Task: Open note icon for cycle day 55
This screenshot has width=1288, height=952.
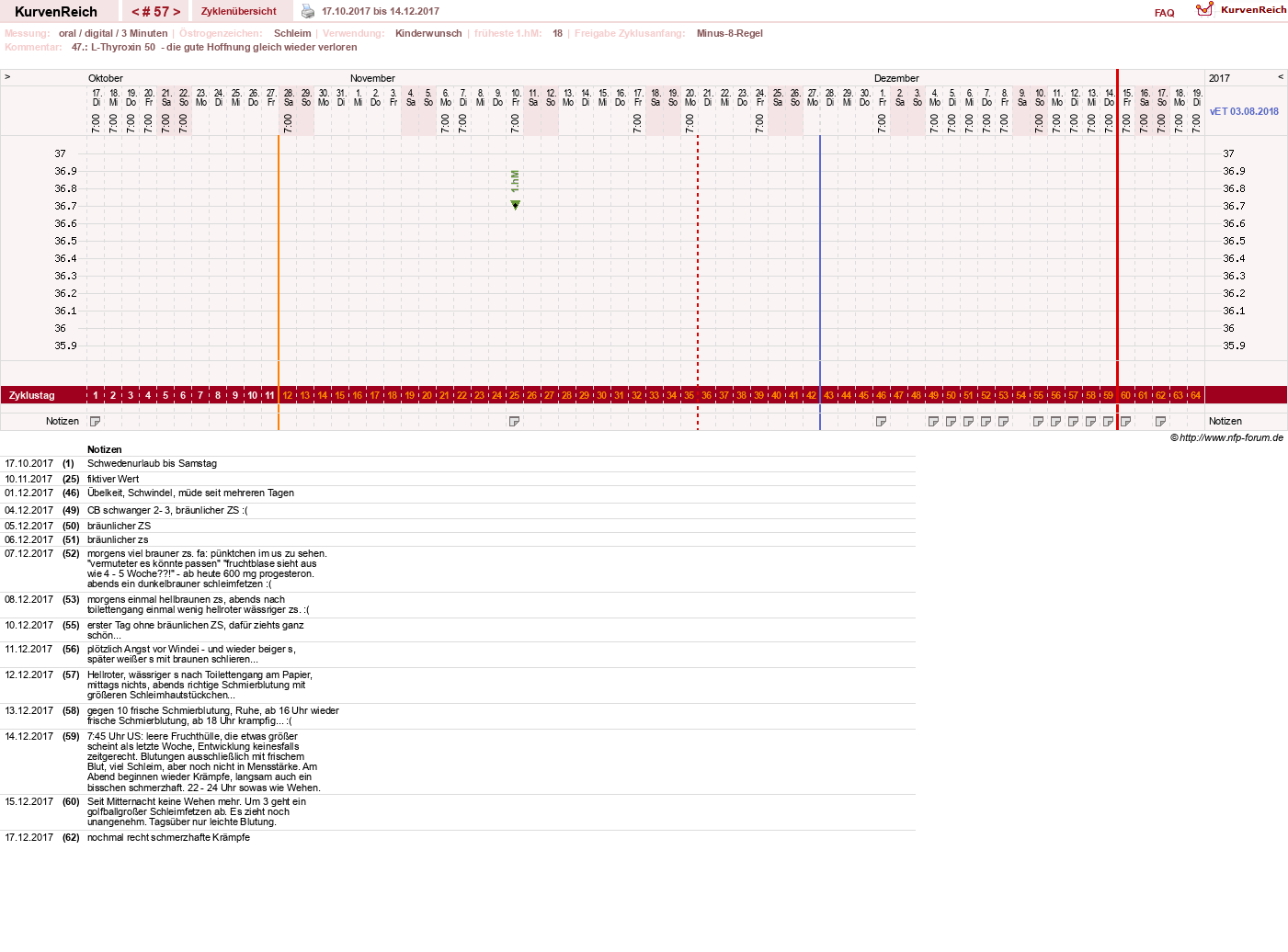Action: 1039,422
